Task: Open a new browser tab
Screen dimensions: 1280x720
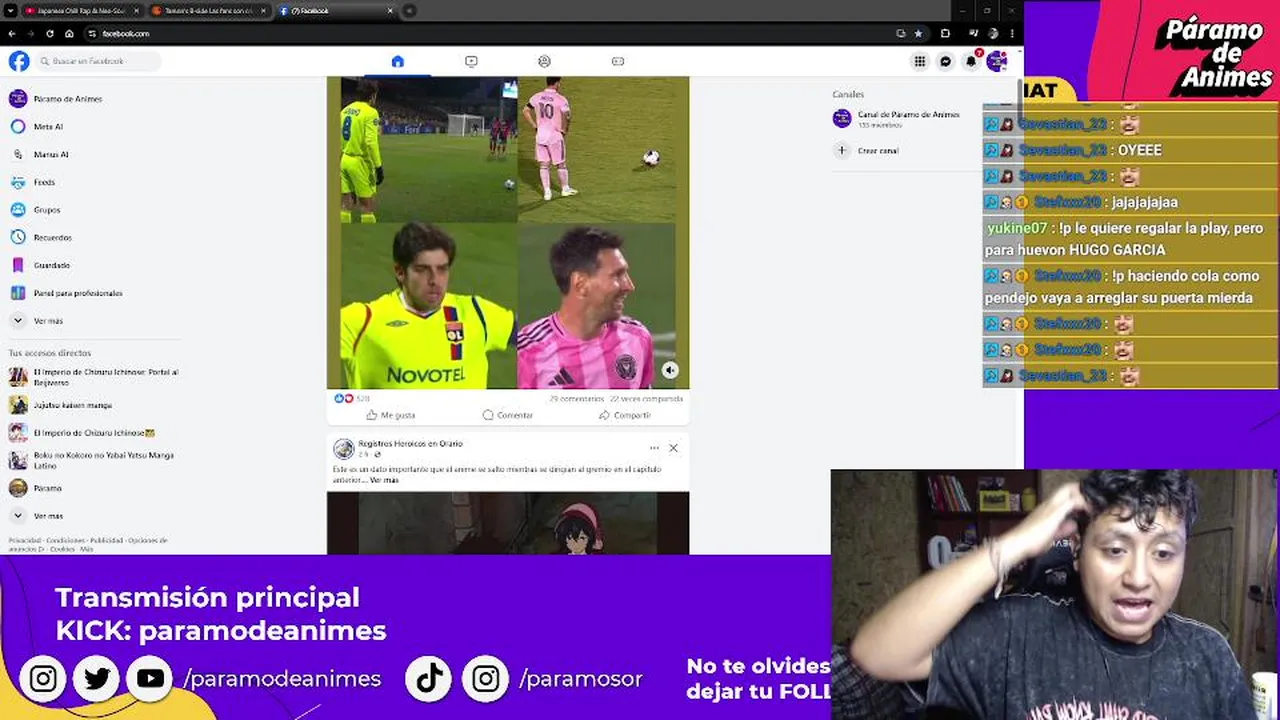Action: 409,10
